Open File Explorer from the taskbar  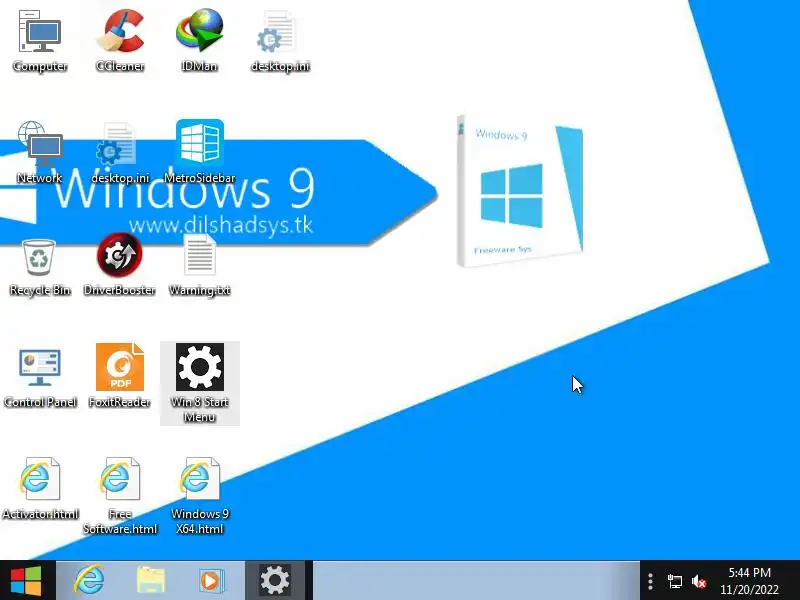click(151, 580)
